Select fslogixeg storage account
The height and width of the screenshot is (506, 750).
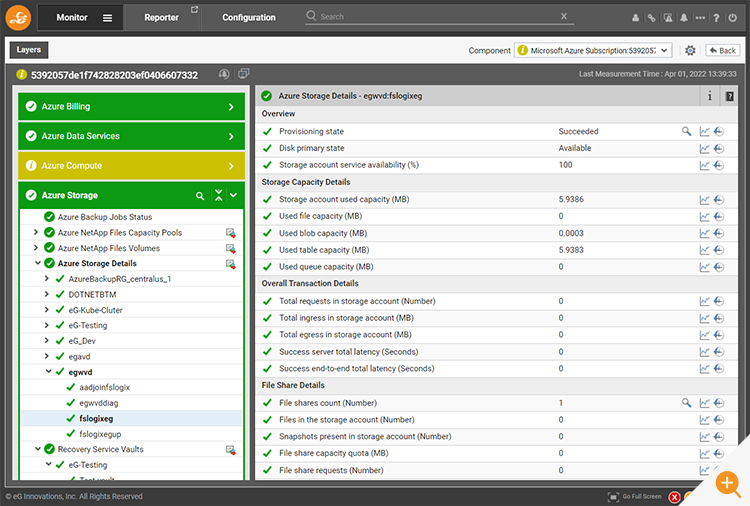(96, 418)
